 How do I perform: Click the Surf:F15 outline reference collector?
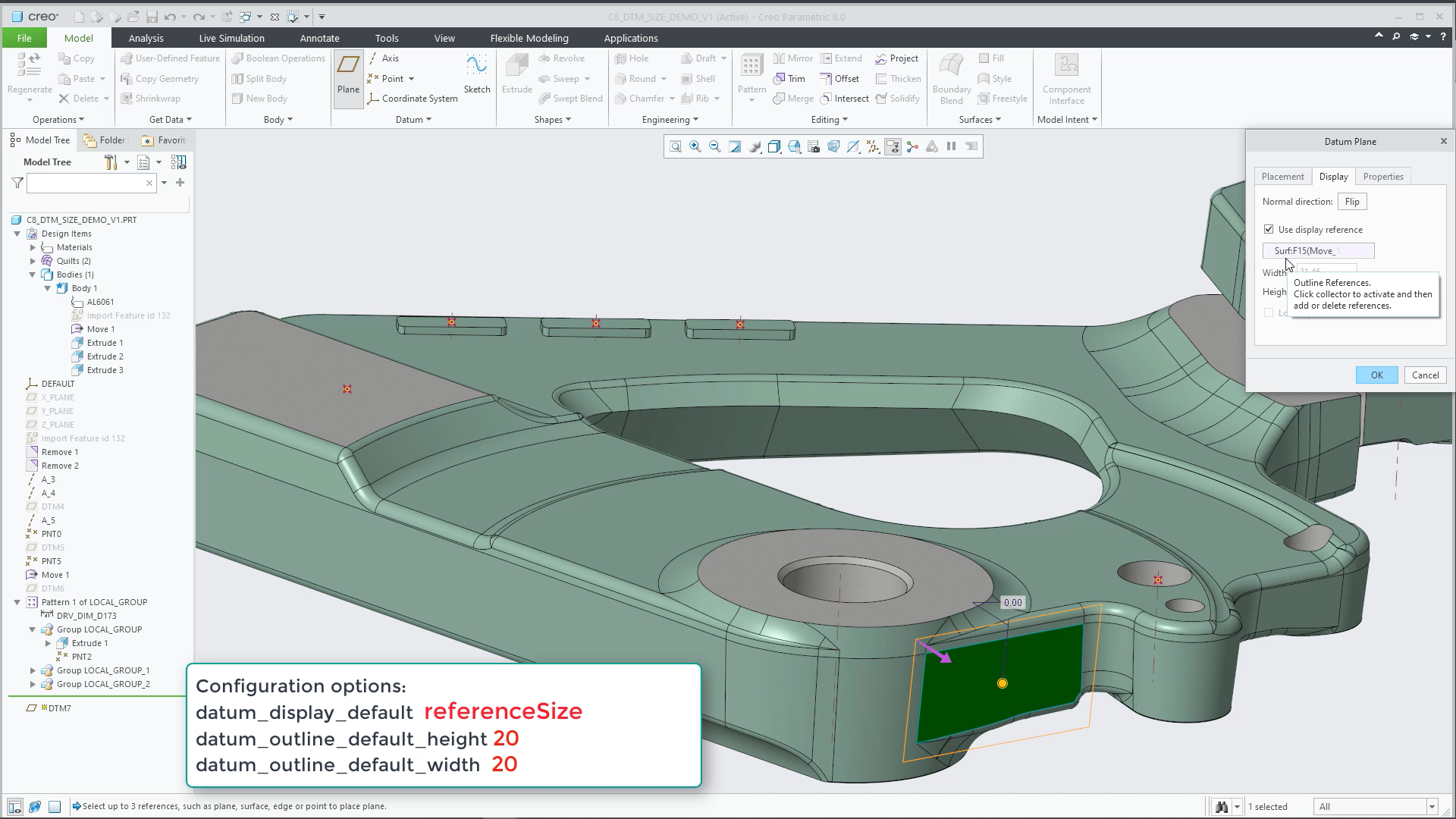(x=1318, y=250)
